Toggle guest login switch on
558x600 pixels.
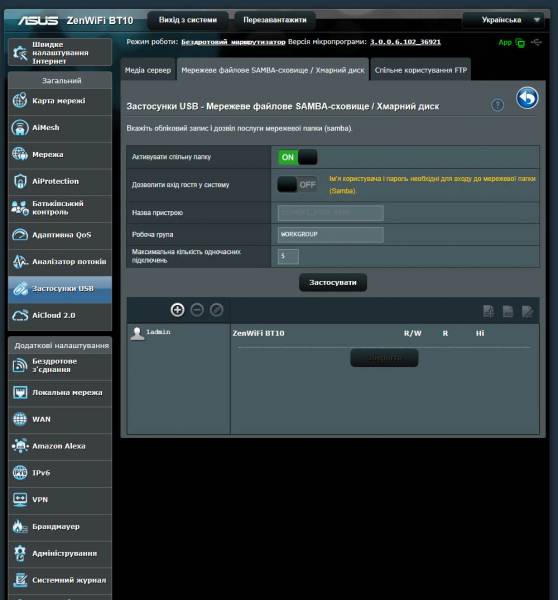click(x=297, y=185)
